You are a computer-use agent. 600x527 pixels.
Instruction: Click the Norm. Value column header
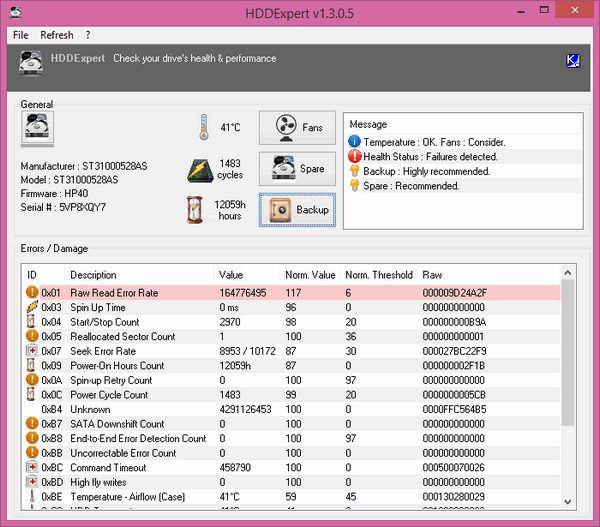[310, 275]
